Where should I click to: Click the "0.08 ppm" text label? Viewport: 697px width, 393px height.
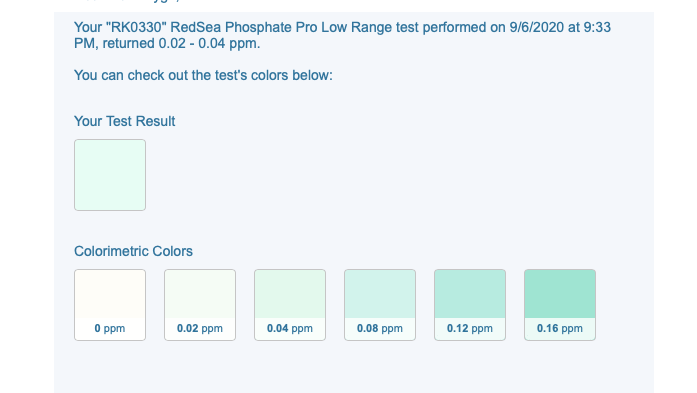point(380,329)
